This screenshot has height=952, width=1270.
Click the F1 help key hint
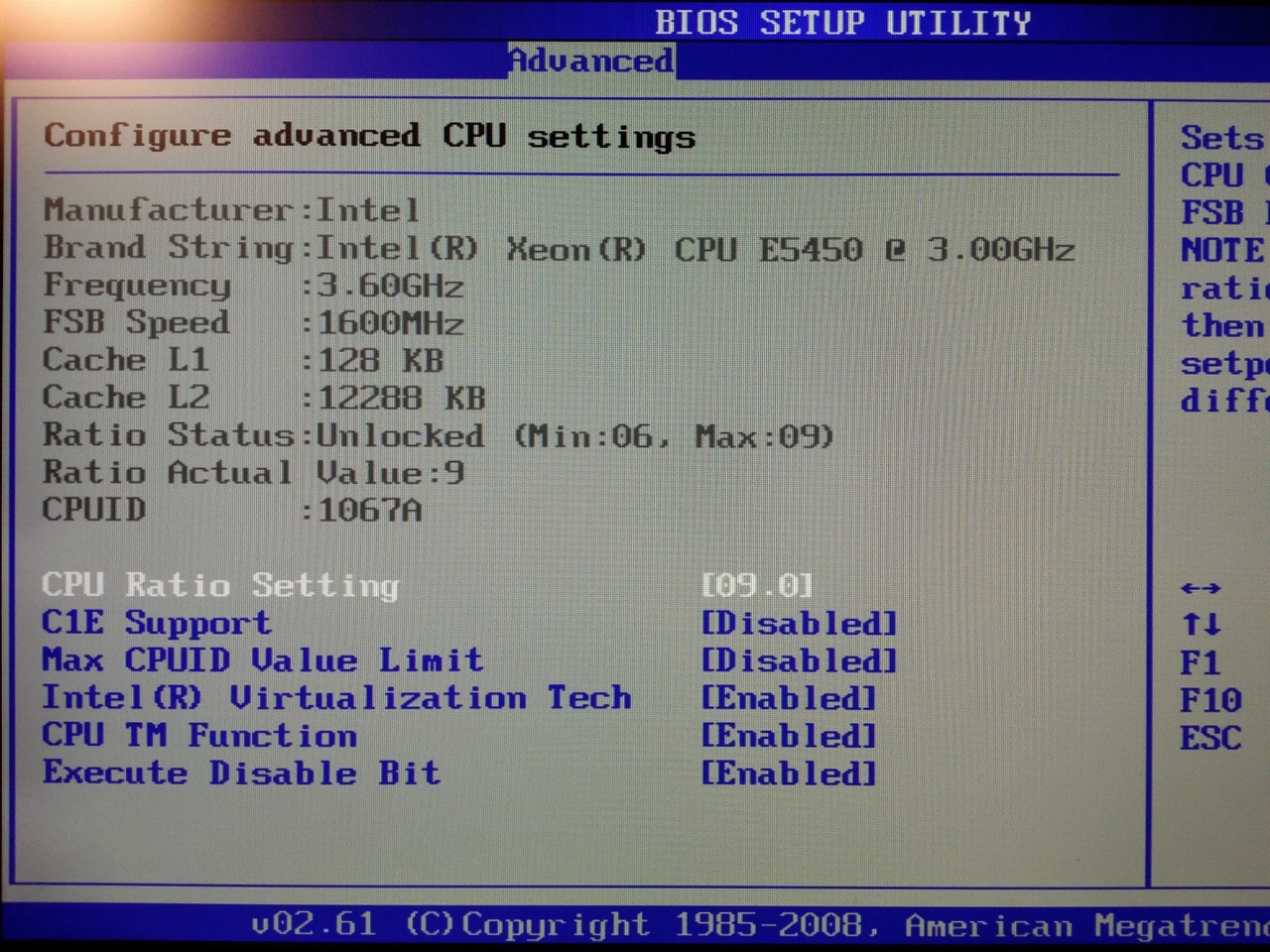pos(1201,661)
